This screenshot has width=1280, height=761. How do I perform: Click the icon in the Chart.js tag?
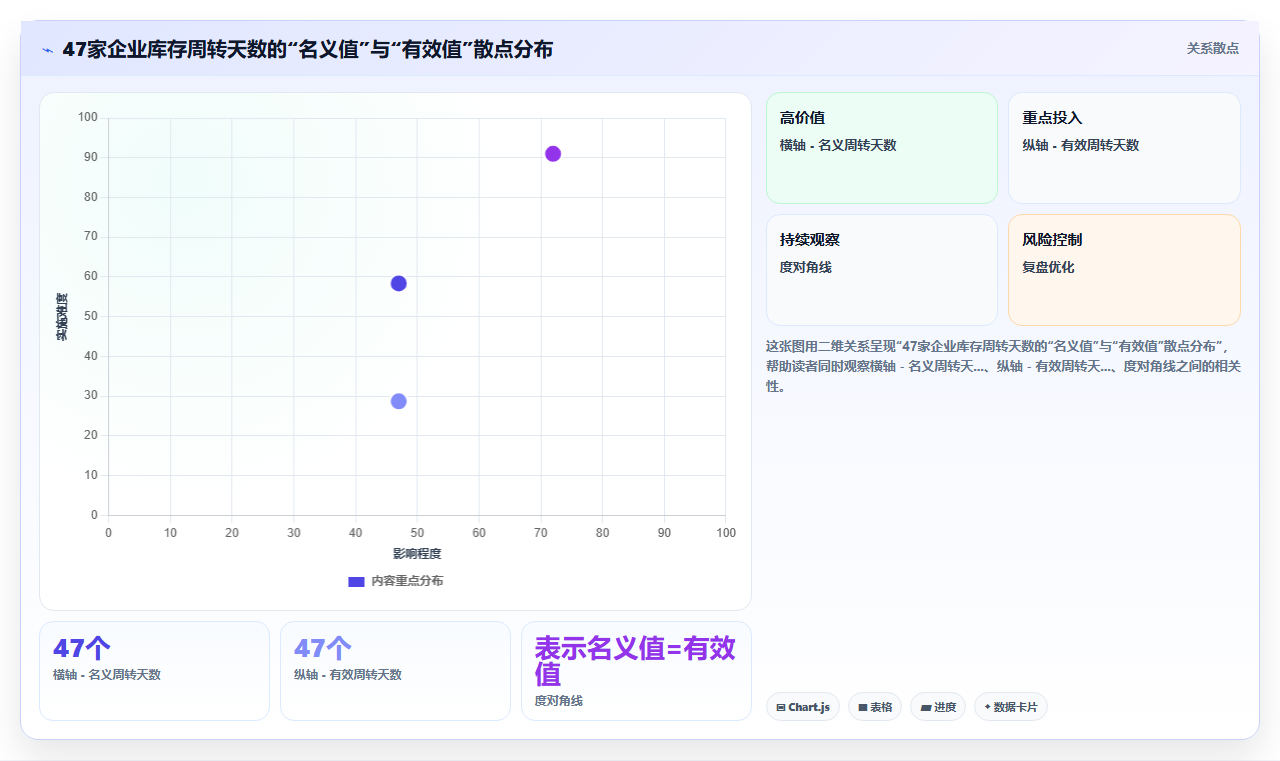[781, 708]
